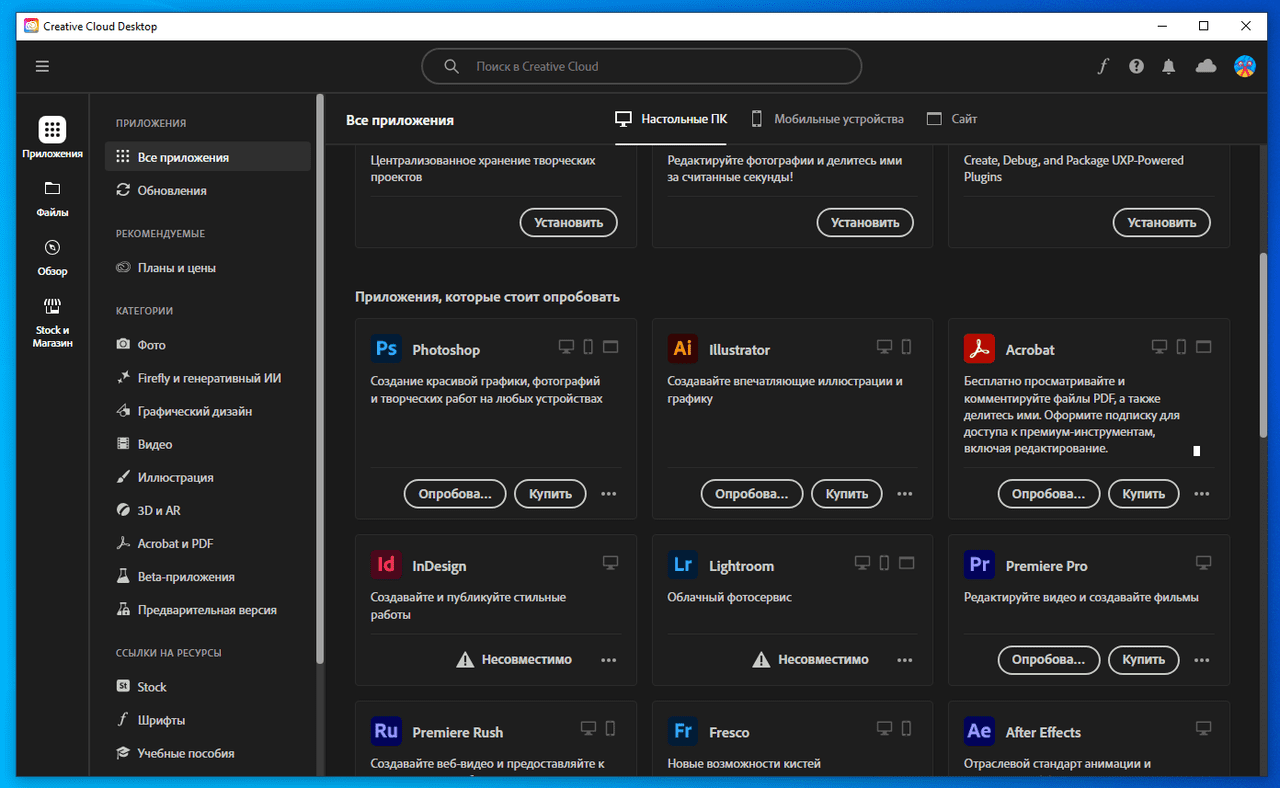Screen dimensions: 1280x788
Task: Open Lightroom more options ellipsis
Action: coord(905,660)
